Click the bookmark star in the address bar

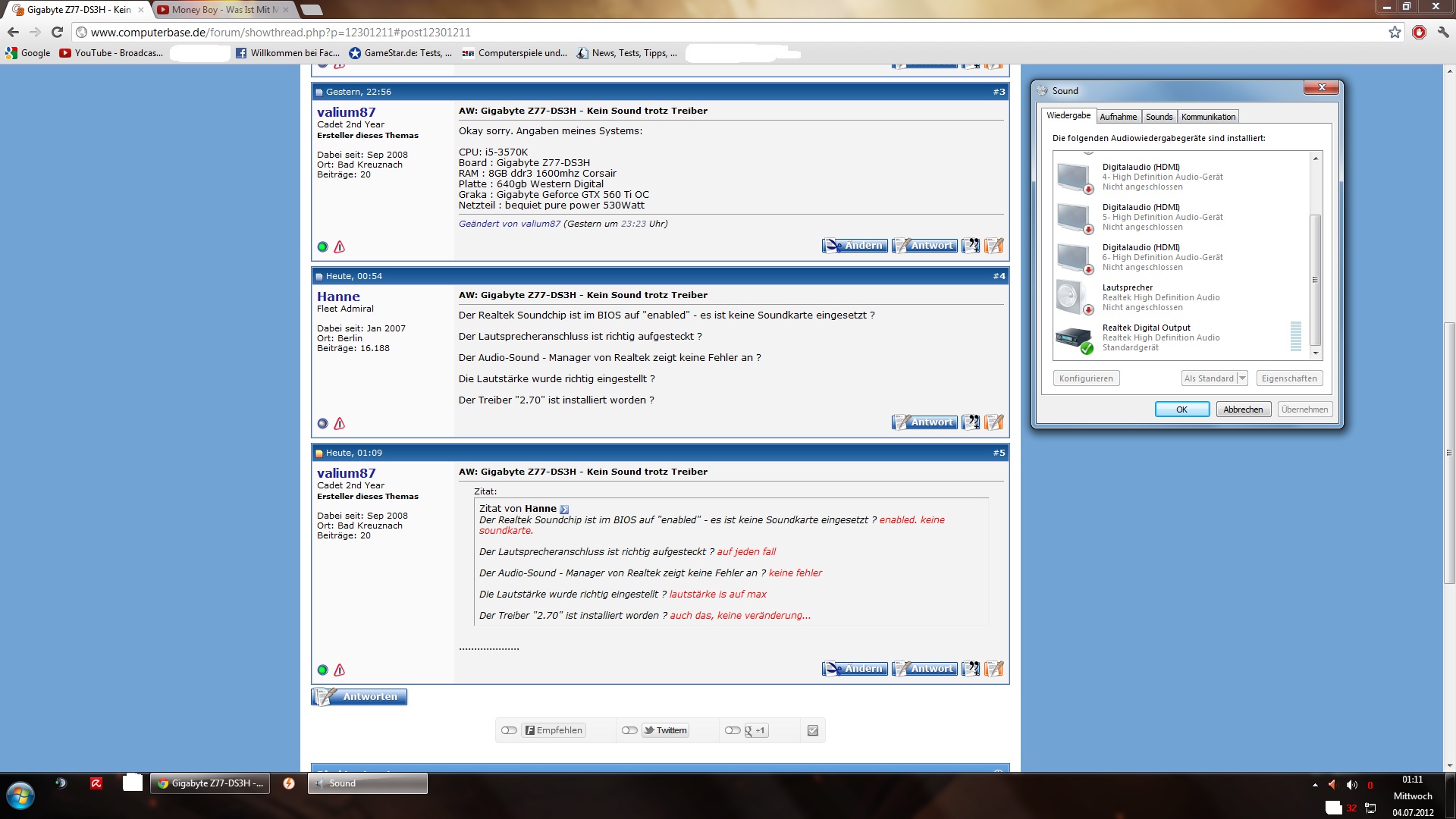[1395, 32]
